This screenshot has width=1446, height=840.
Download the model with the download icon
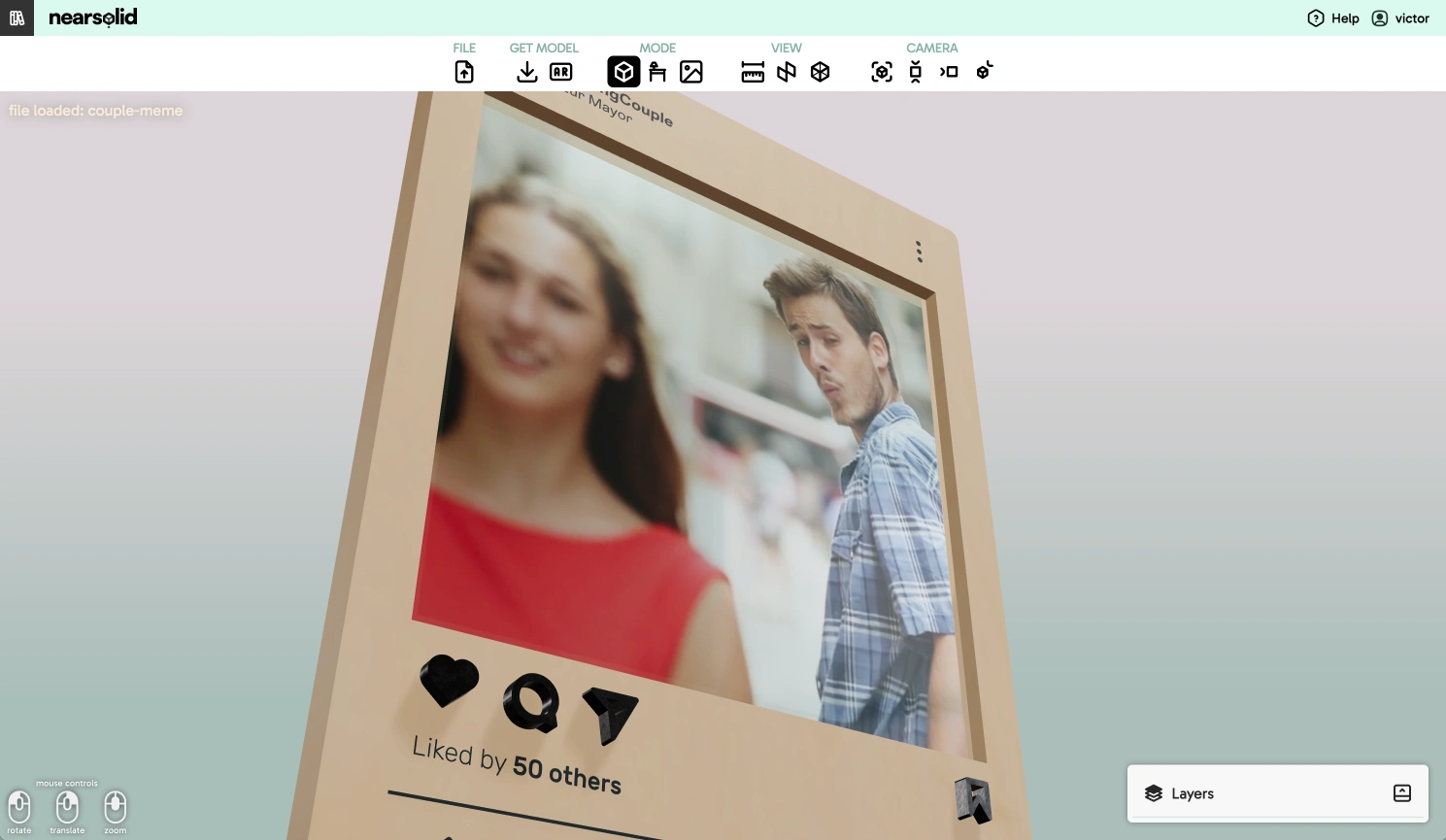coord(526,72)
